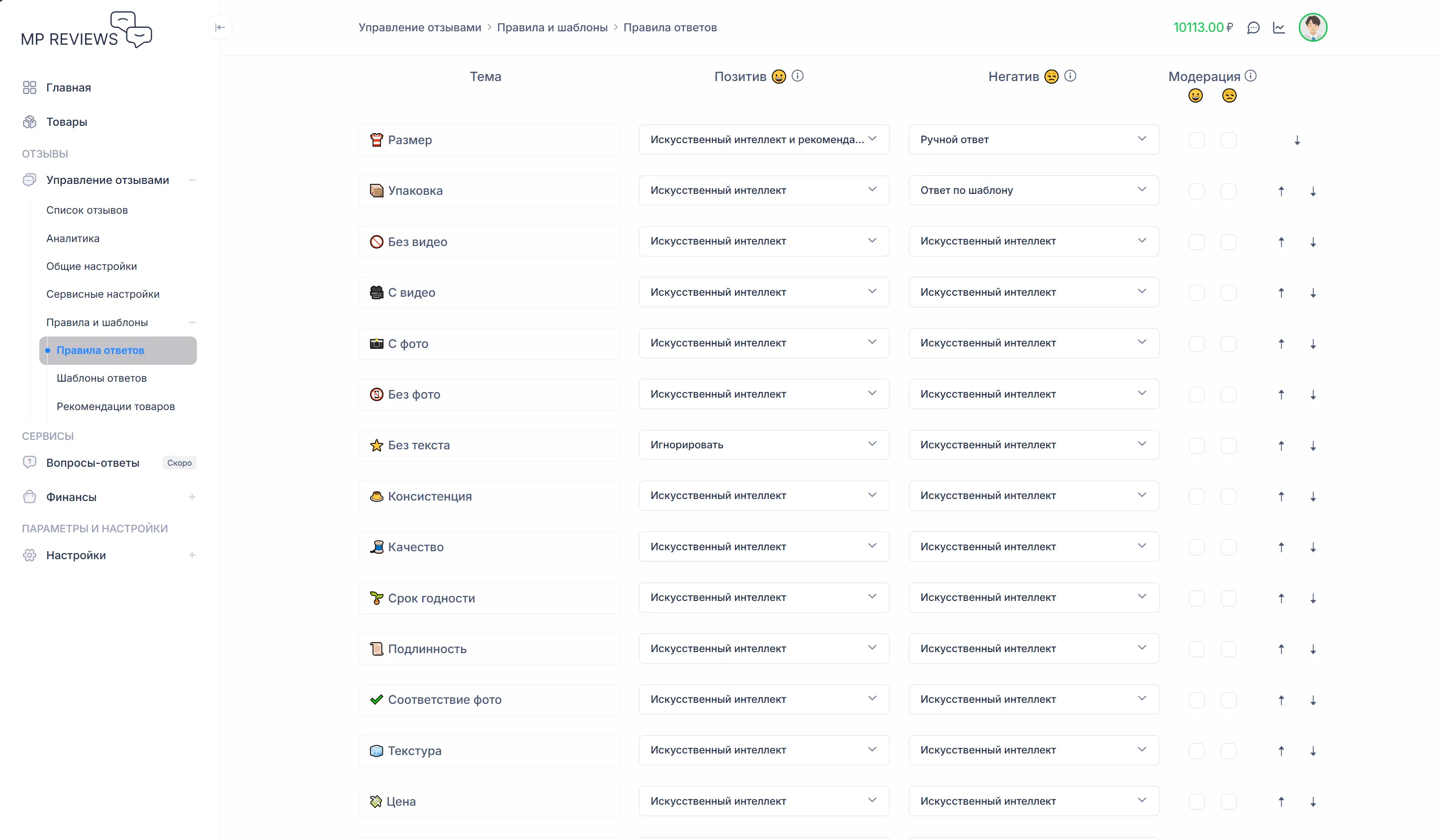The width and height of the screenshot is (1442, 840).
Task: Click the Товары box icon in sidebar
Action: tap(29, 121)
